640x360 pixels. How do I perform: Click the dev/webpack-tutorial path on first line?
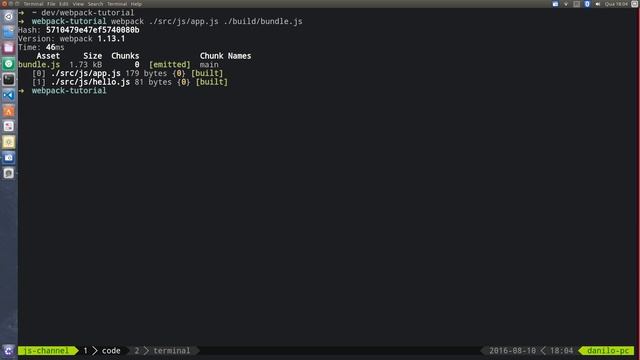pos(87,13)
